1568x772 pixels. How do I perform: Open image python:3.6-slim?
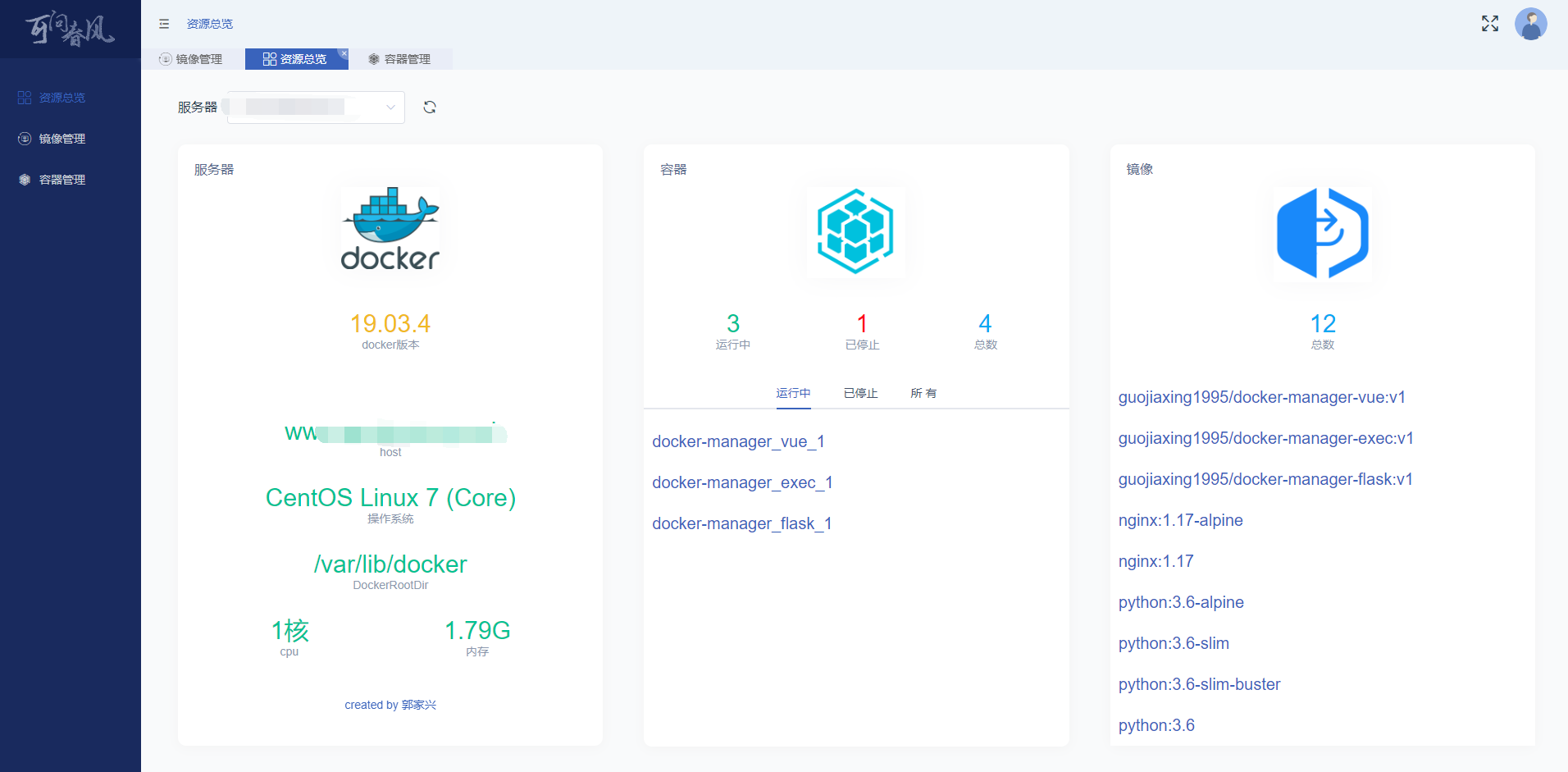pyautogui.click(x=1174, y=643)
